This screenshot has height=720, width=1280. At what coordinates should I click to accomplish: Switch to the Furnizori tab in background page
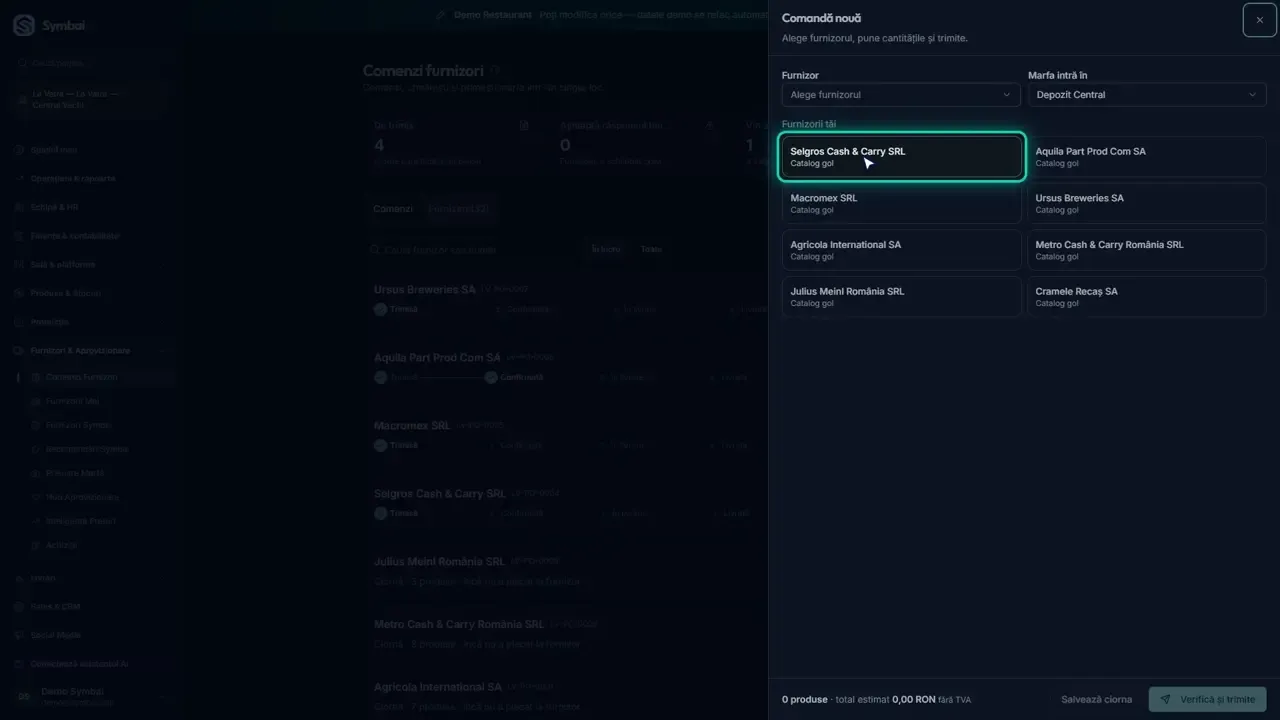(457, 209)
